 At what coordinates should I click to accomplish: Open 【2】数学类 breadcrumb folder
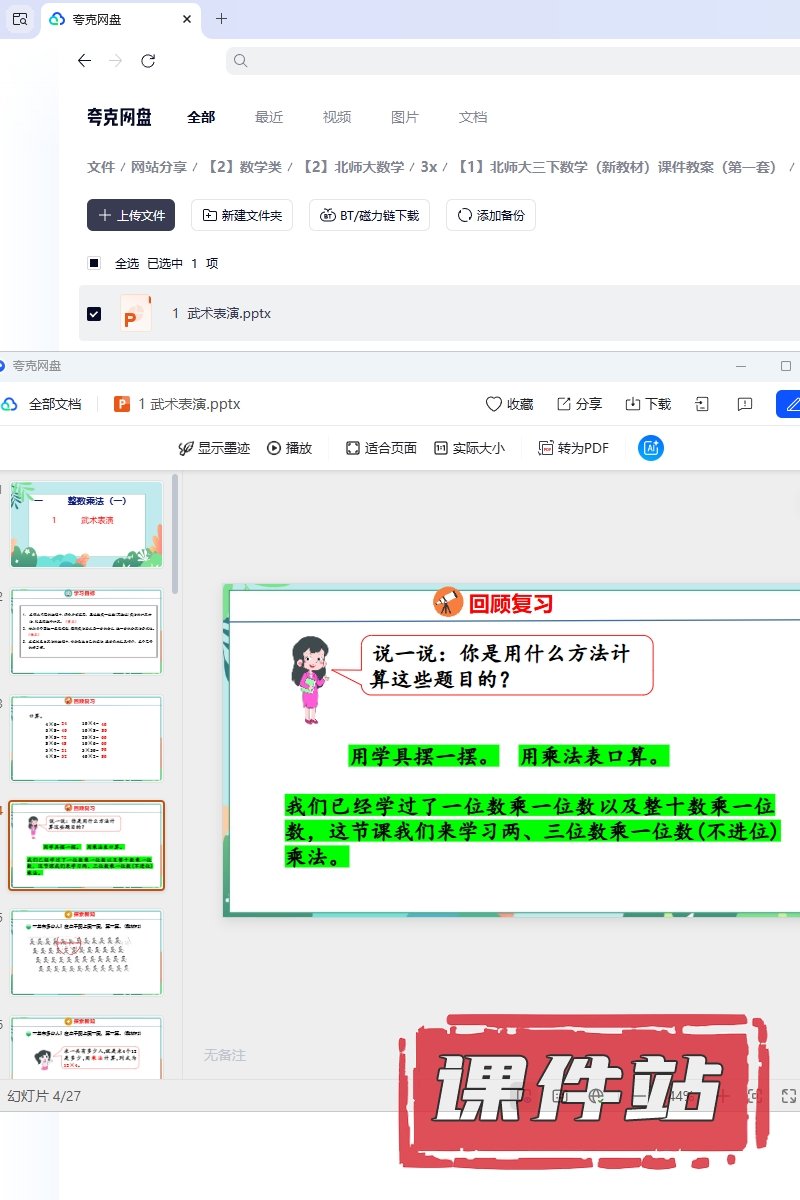point(244,167)
